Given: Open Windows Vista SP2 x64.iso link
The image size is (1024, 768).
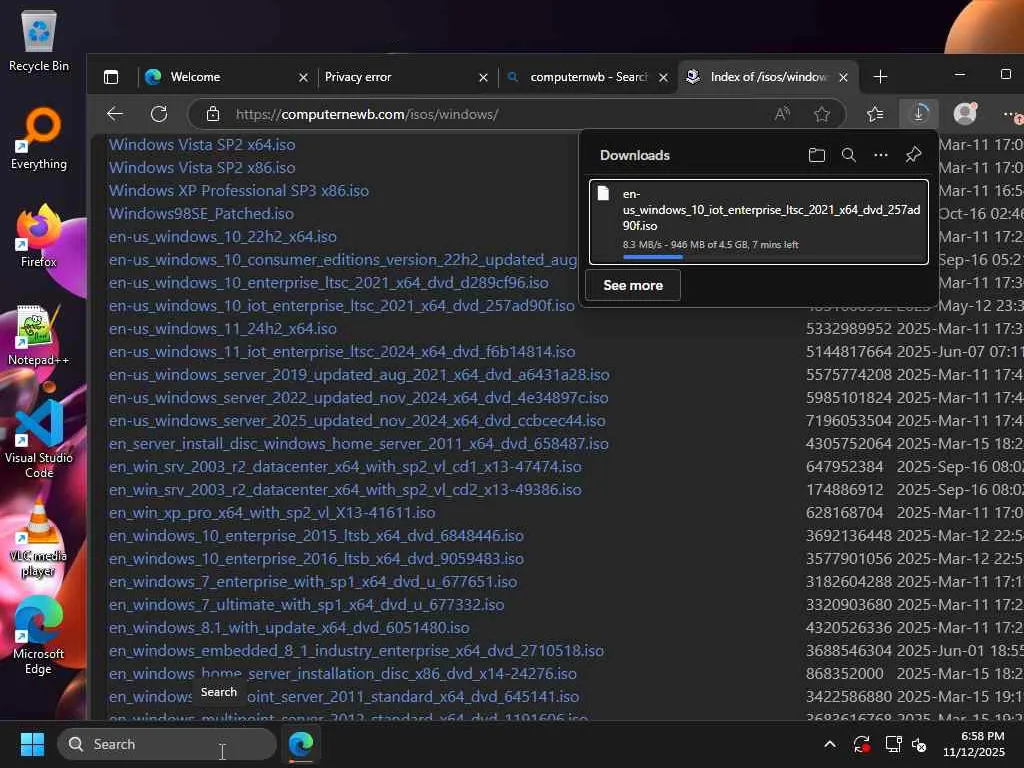Looking at the screenshot, I should (x=202, y=145).
